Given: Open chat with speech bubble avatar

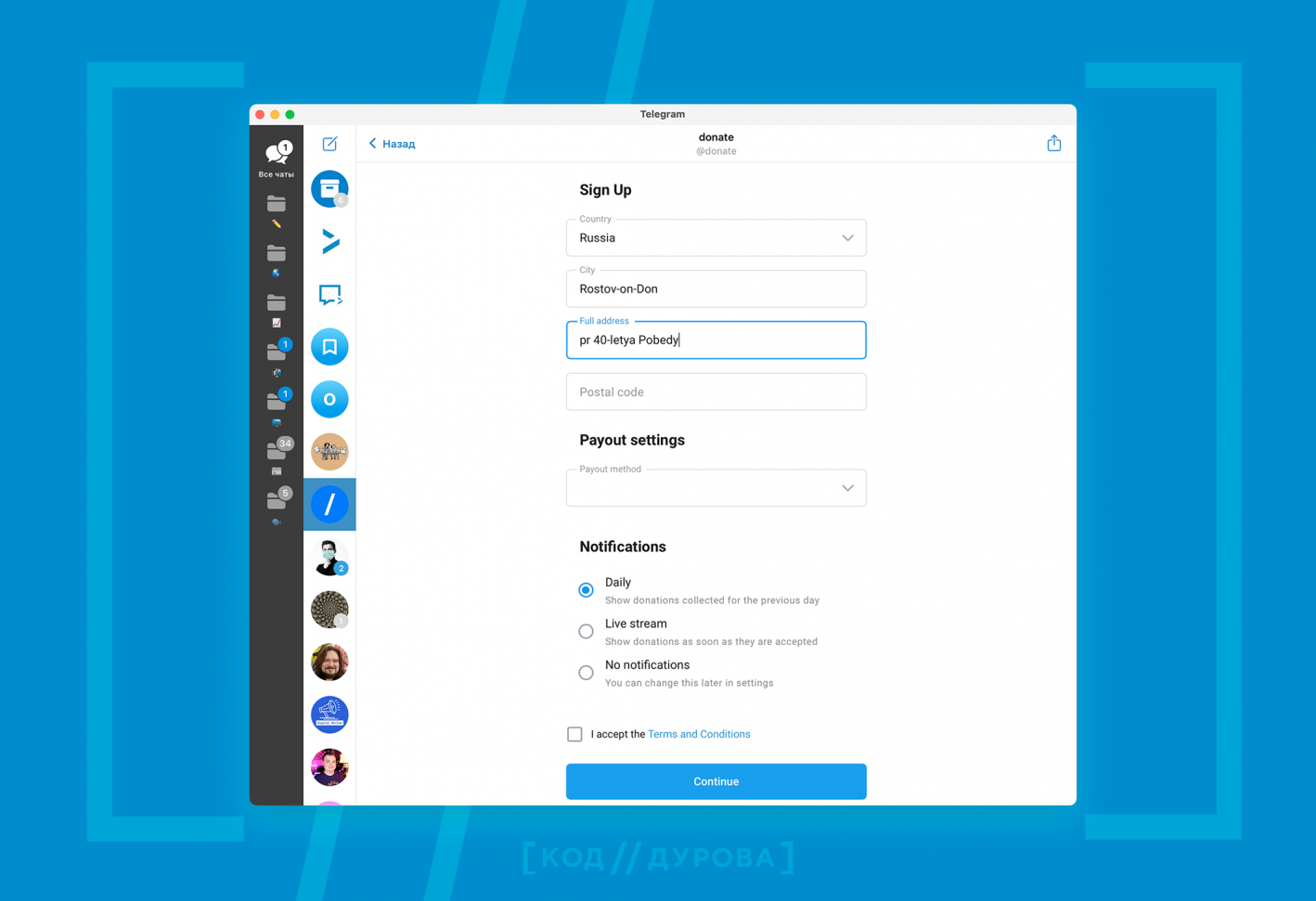Looking at the screenshot, I should coord(329,294).
